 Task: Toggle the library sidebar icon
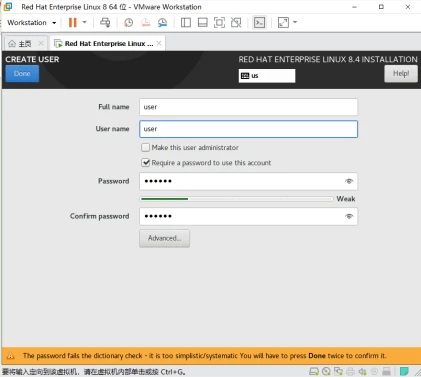[186, 22]
